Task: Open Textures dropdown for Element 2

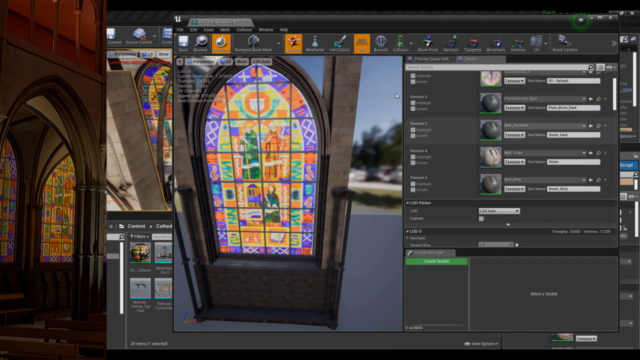Action: click(514, 108)
